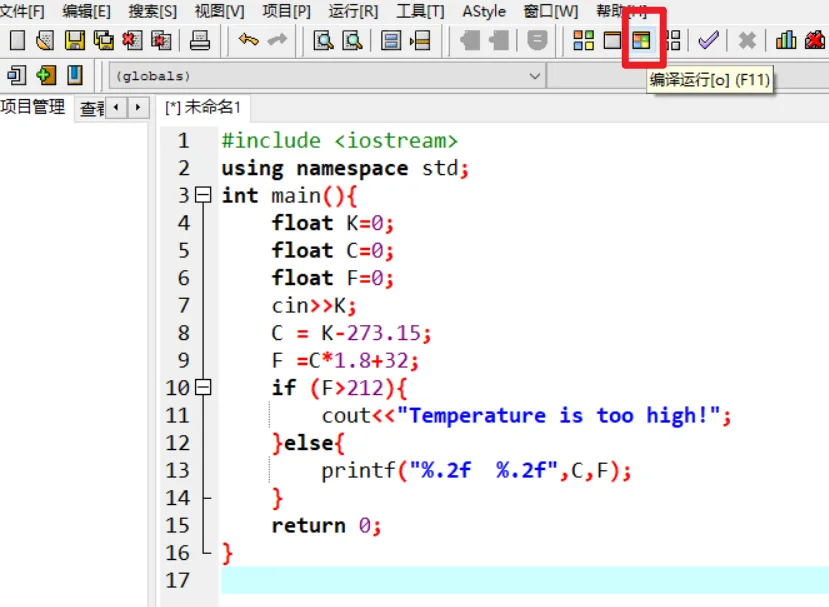Click the 'float K=0;' line
Screen dimensions: 829x607
click(333, 223)
